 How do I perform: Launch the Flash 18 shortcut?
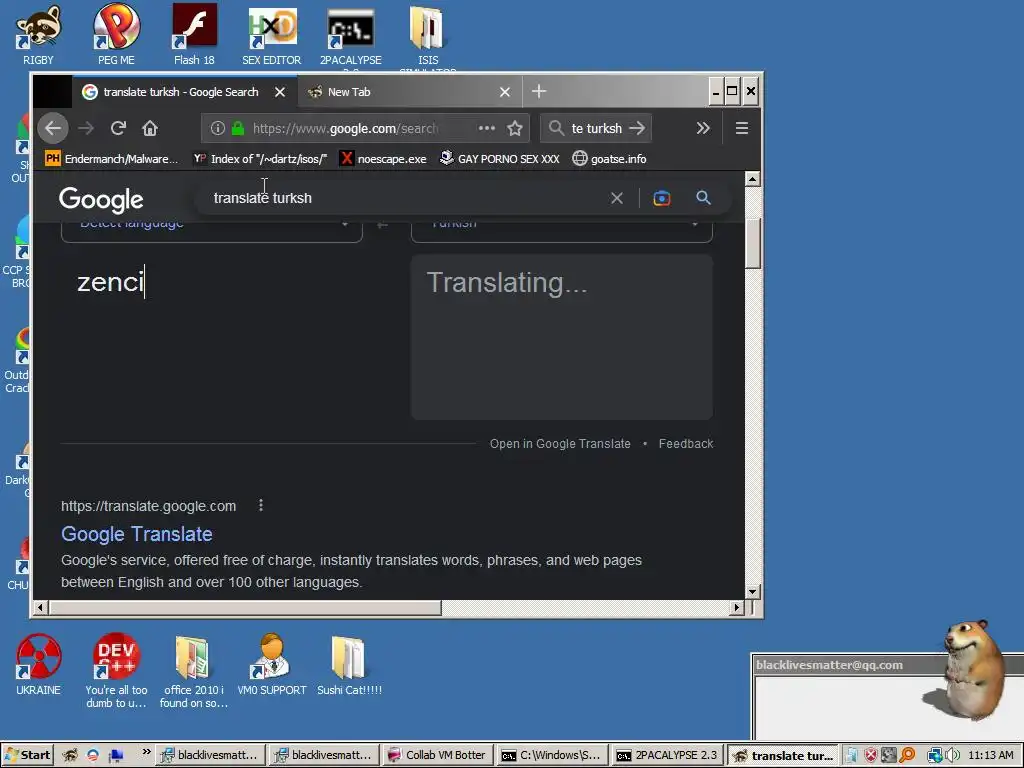[194, 35]
